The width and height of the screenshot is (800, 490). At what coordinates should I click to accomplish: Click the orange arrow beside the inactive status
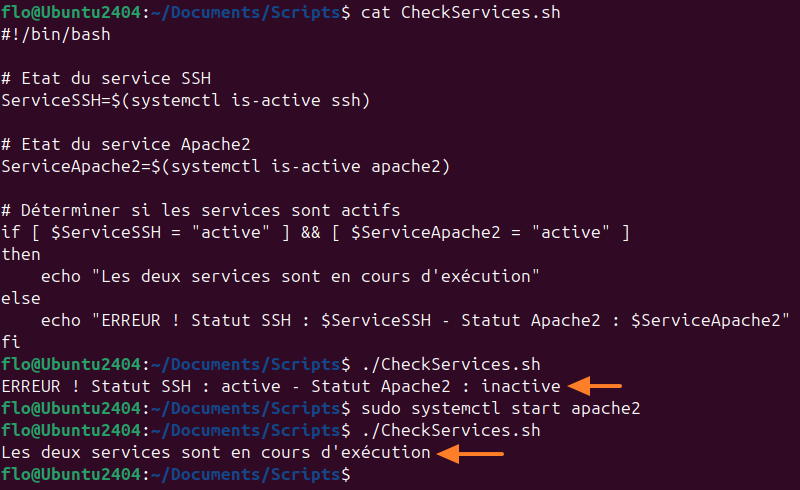tap(595, 385)
